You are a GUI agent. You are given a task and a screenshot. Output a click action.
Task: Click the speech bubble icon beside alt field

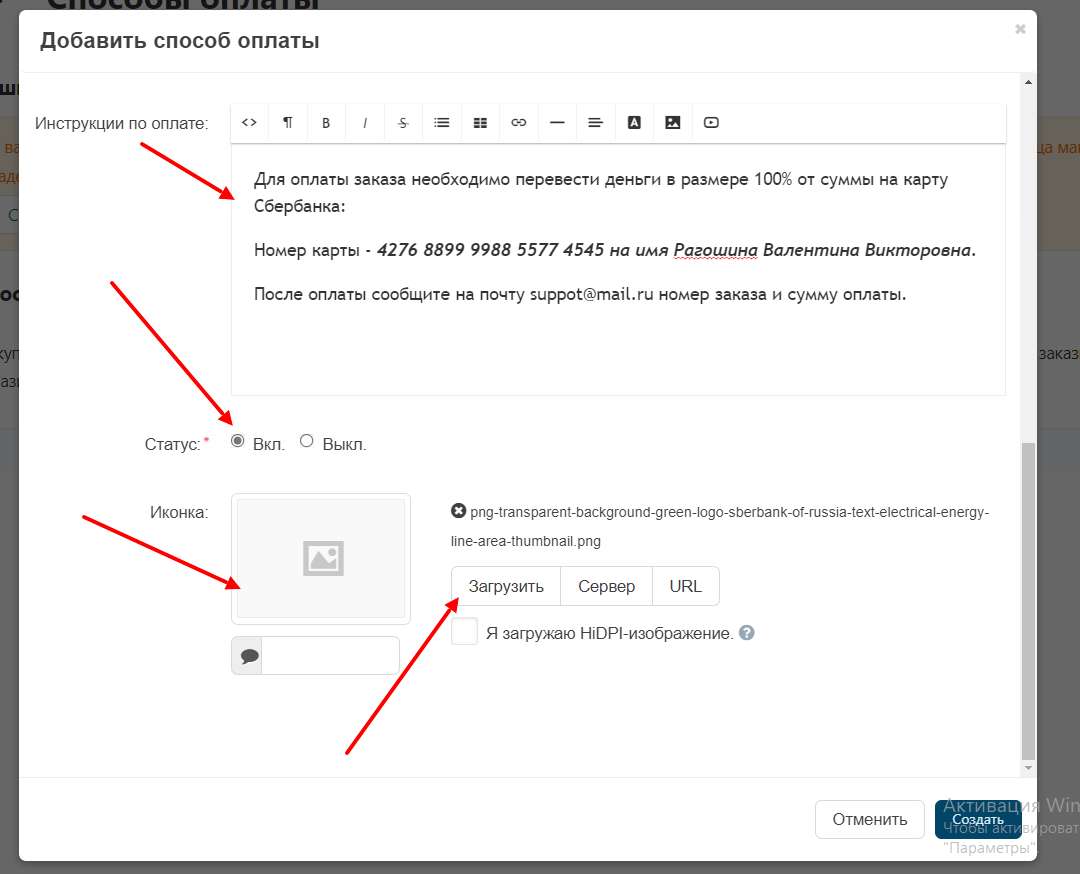pos(249,656)
